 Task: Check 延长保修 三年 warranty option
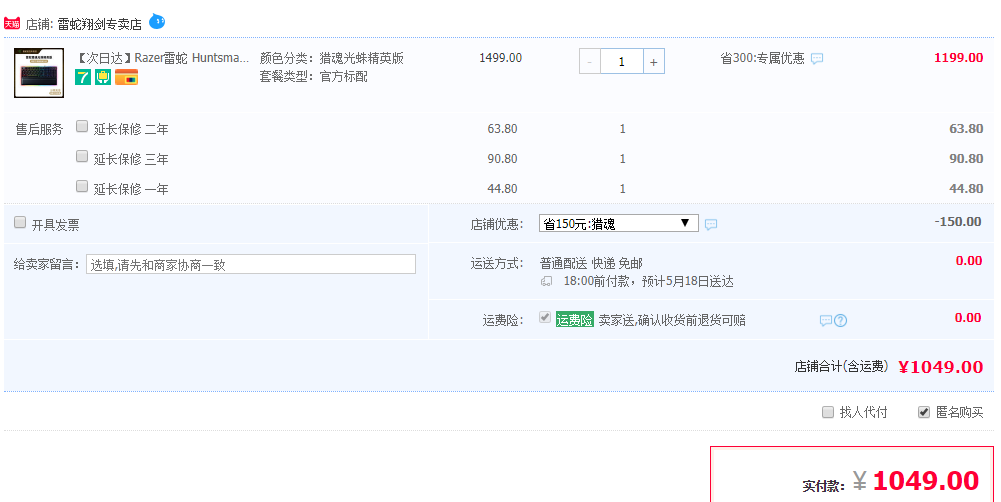point(82,156)
